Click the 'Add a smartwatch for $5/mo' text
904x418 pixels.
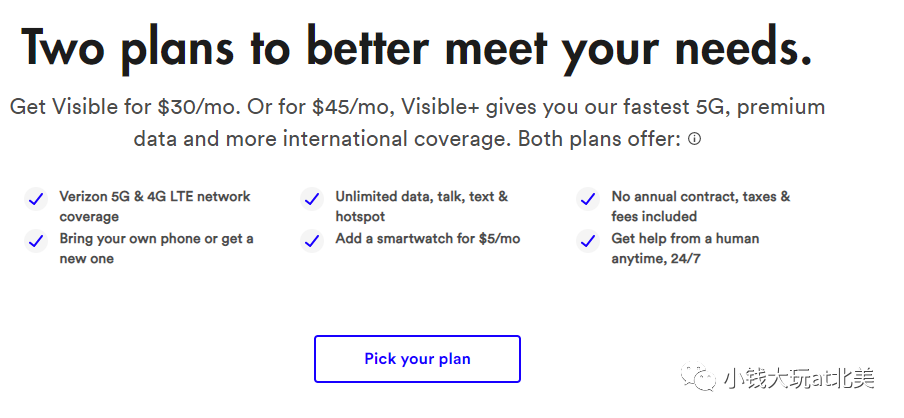pos(428,239)
